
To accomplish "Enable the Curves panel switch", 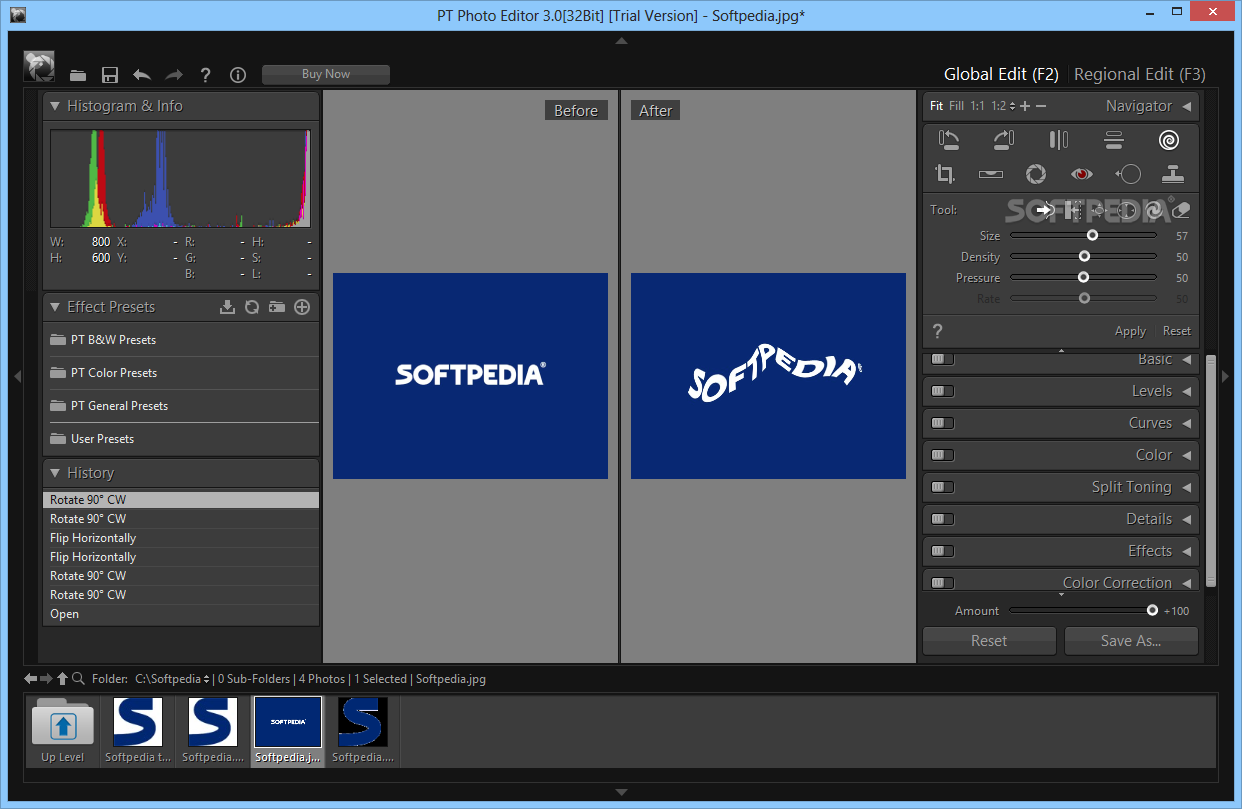I will (943, 423).
